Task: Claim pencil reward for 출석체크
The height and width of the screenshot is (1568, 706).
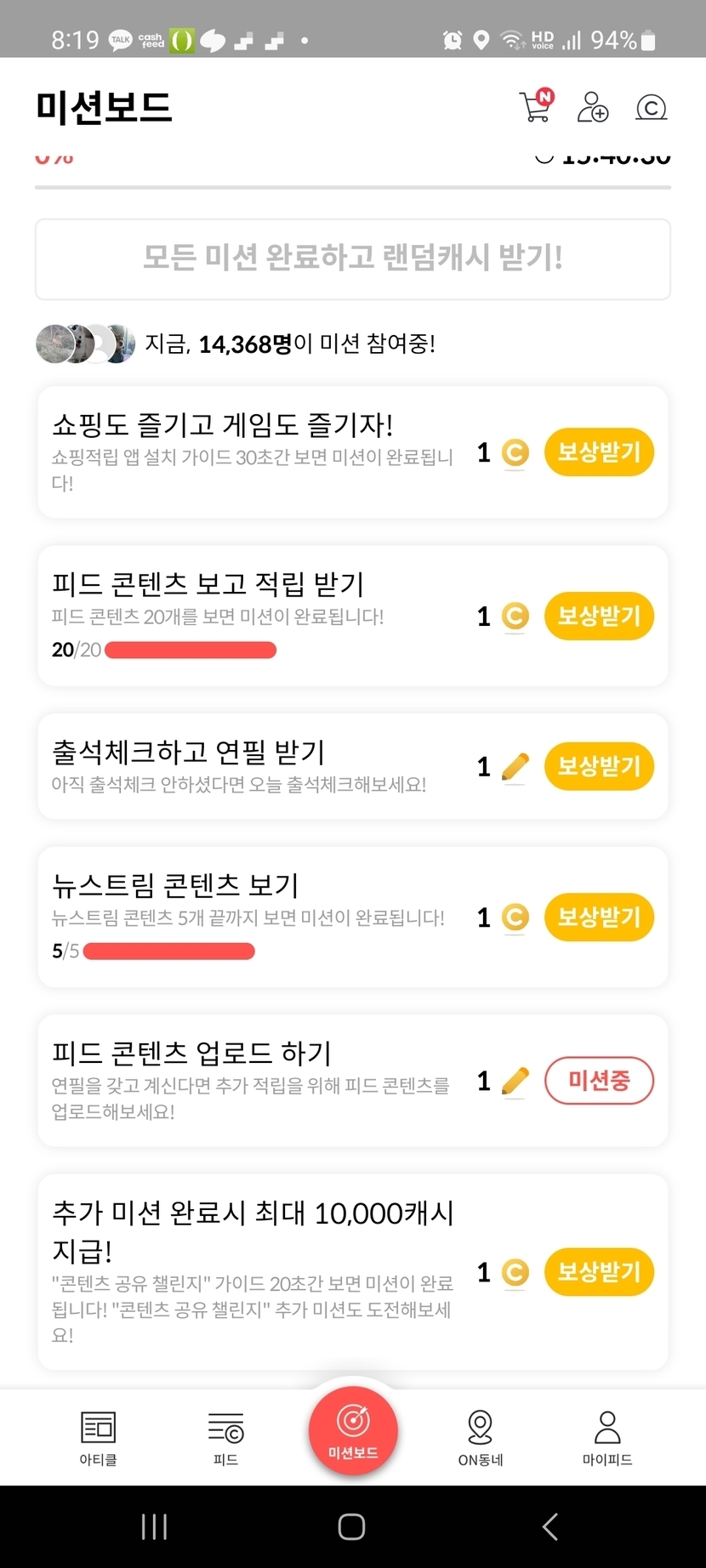Action: [599, 767]
